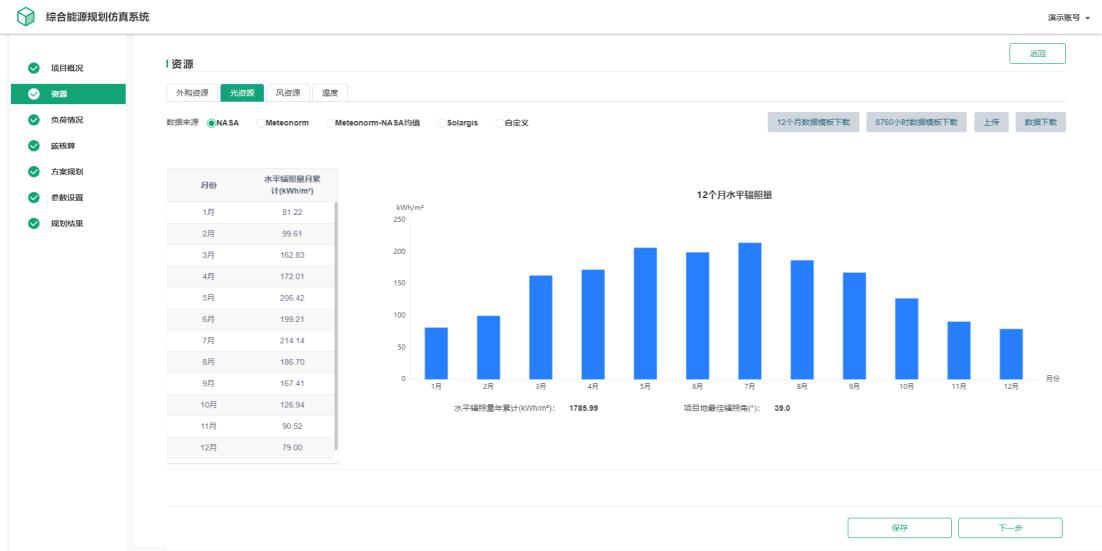Select the 自定义 custom source radio
Image resolution: width=1102 pixels, height=551 pixels.
point(500,123)
